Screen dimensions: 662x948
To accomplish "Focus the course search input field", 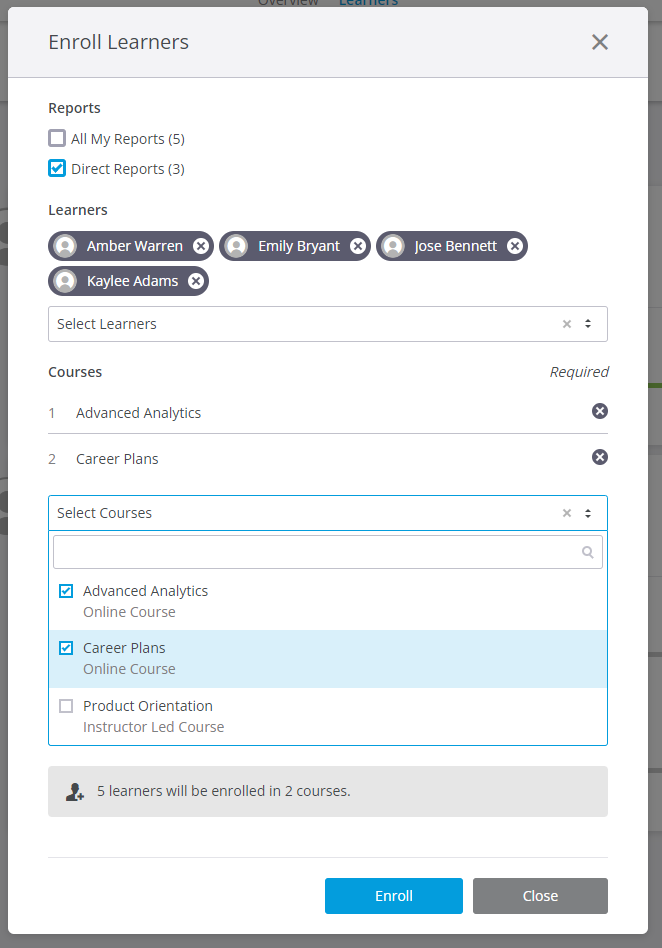I will (328, 552).
